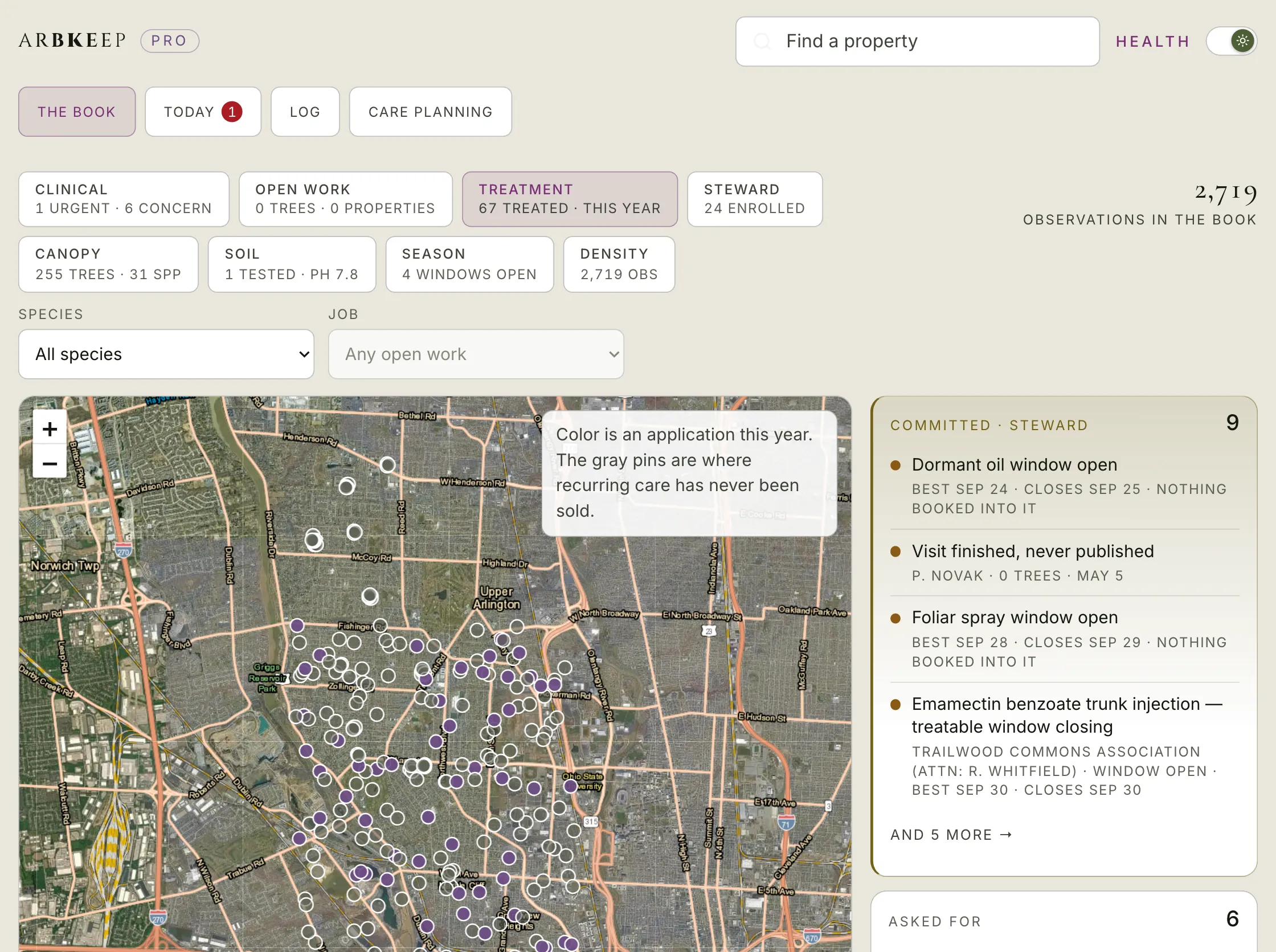Expand the Any open work dropdown
This screenshot has height=952, width=1276.
coord(476,354)
